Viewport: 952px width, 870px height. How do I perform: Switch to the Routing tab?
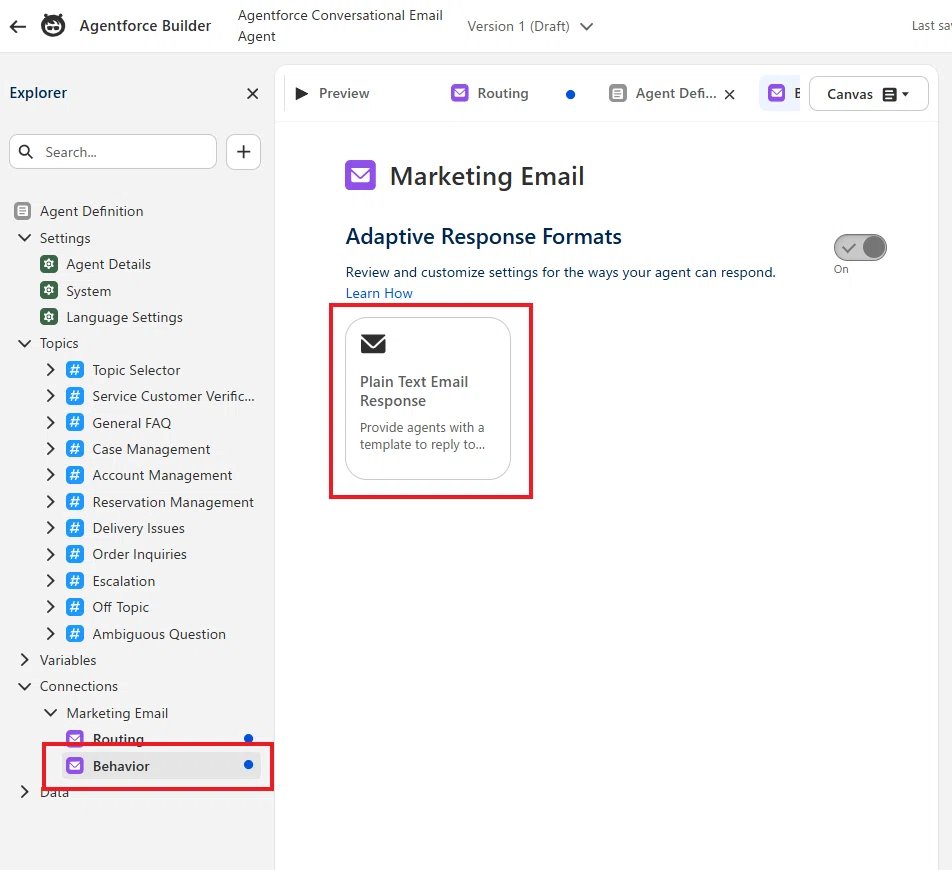[490, 93]
